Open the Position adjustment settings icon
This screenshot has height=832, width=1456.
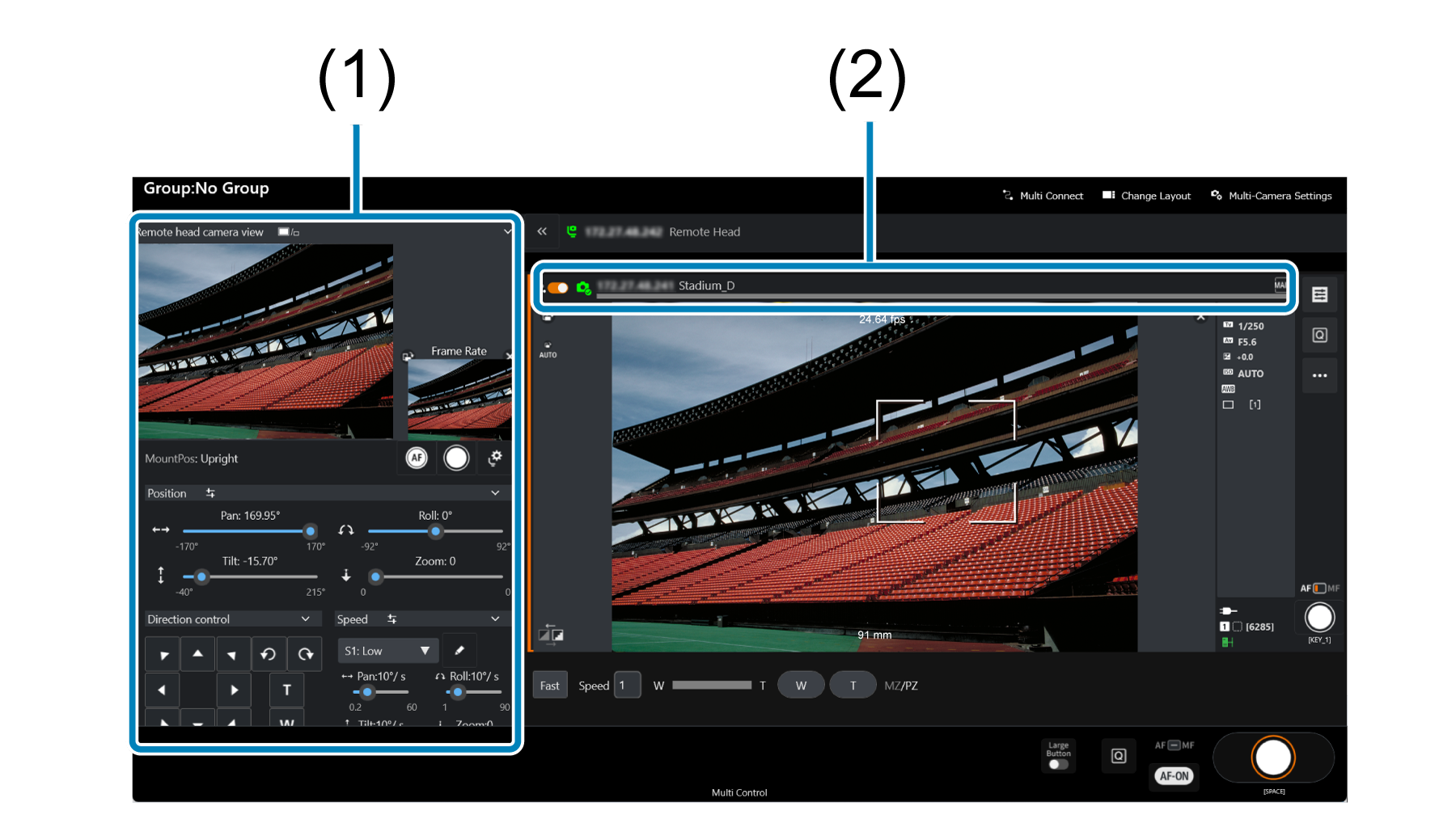click(210, 492)
